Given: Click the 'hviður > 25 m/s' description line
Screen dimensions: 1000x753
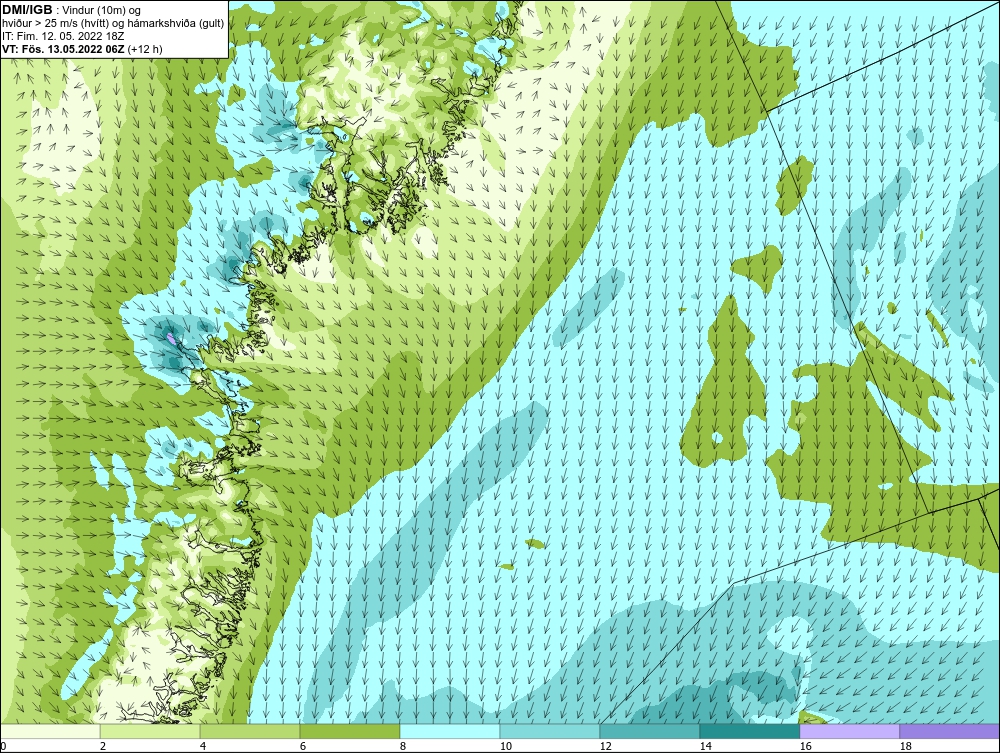Looking at the screenshot, I should pyautogui.click(x=113, y=24).
